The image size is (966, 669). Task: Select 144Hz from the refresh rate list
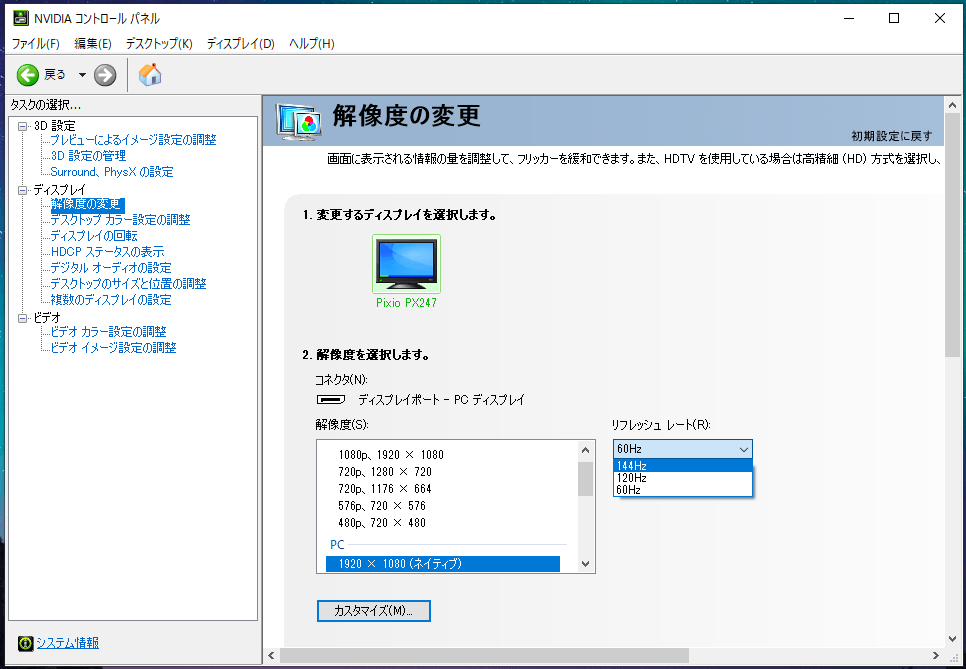[x=682, y=466]
